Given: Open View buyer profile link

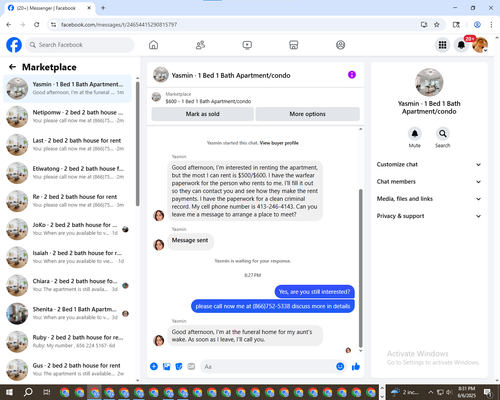Looking at the screenshot, I should point(279,143).
